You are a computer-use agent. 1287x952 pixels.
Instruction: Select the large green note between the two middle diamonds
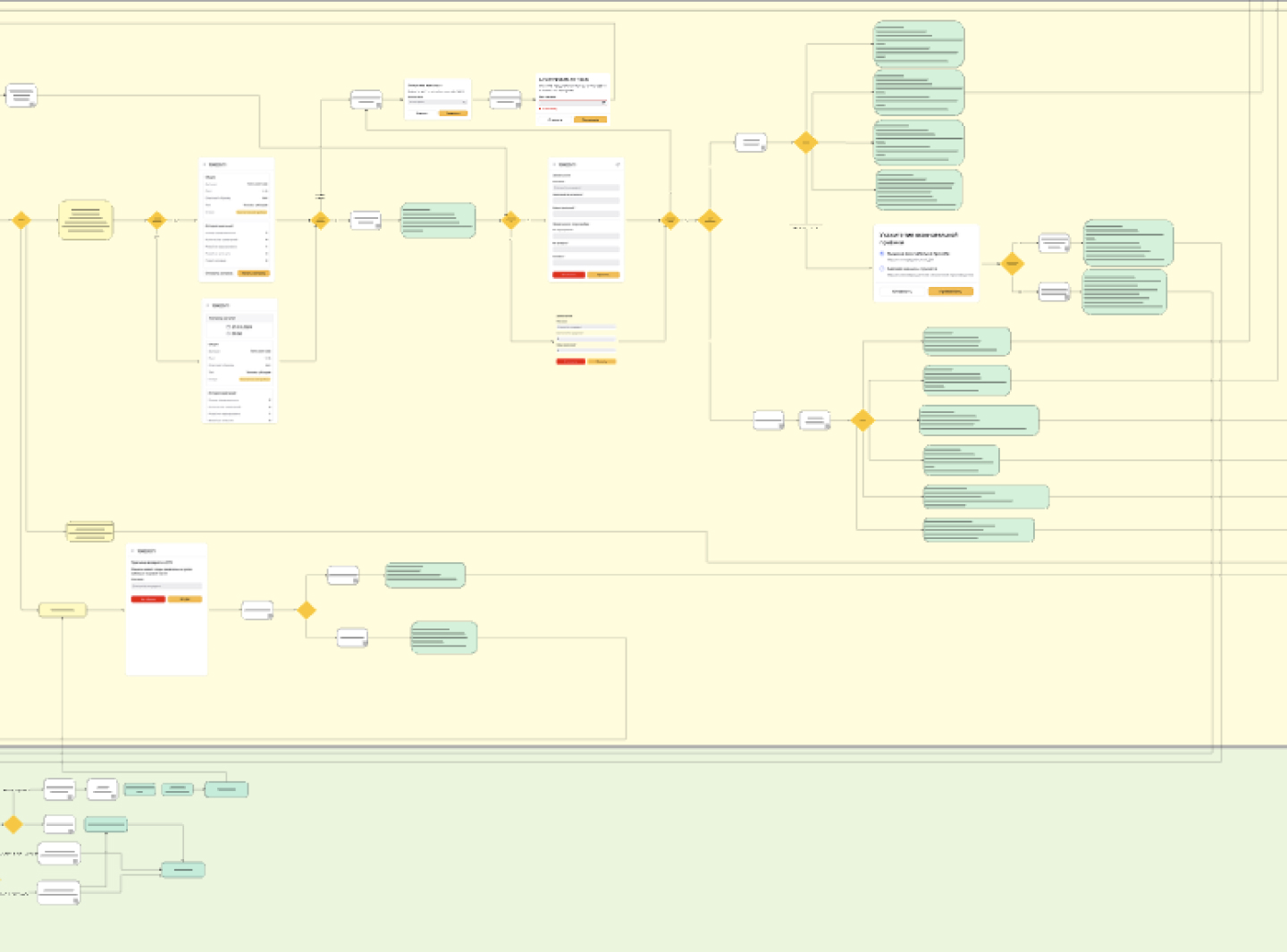pos(438,220)
